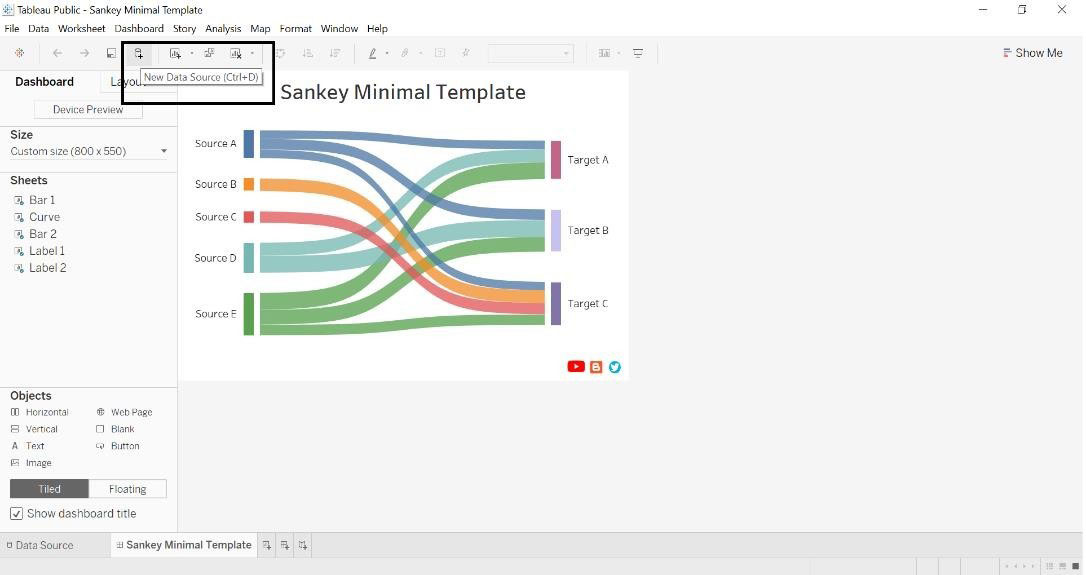Expand the Clear Sheet dropdown arrow
Image resolution: width=1086 pixels, height=575 pixels.
[x=252, y=53]
